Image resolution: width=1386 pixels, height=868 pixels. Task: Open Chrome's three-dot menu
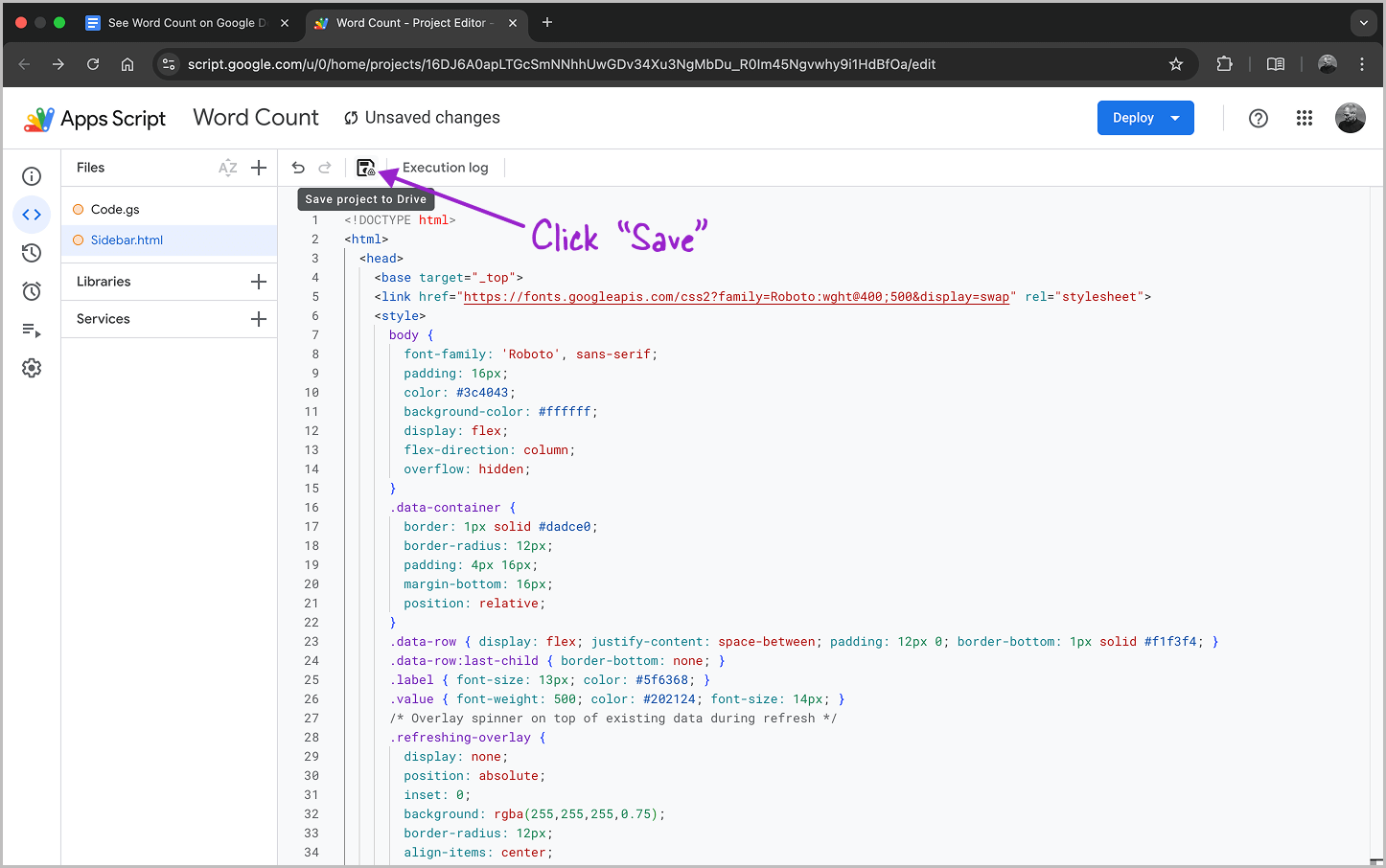pos(1361,64)
